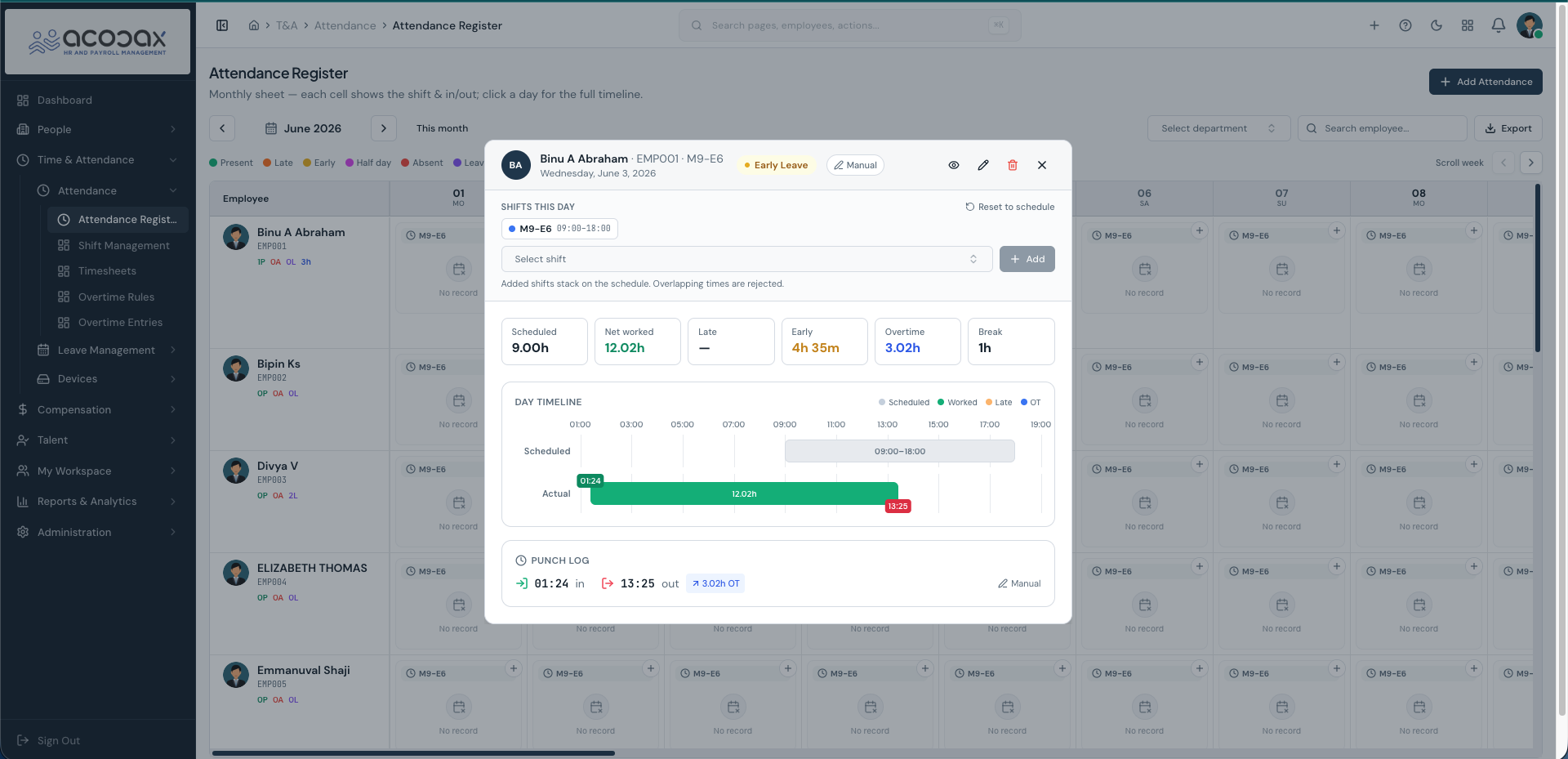1568x759 pixels.
Task: Click the Search employee input field
Action: coord(1382,128)
